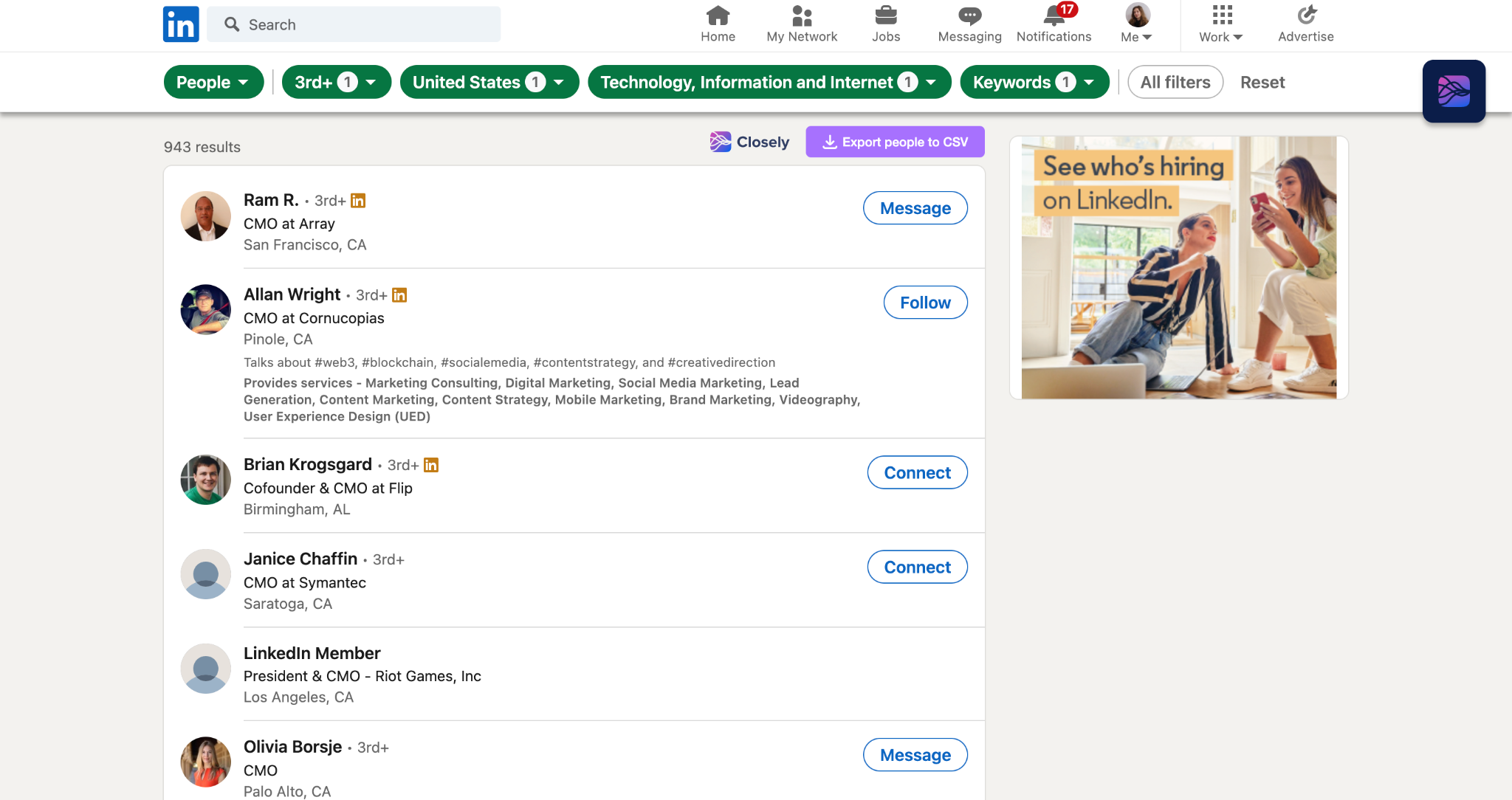Image resolution: width=1512 pixels, height=800 pixels.
Task: Click 'President & CMO - Riot Games, Inc'
Action: click(362, 676)
